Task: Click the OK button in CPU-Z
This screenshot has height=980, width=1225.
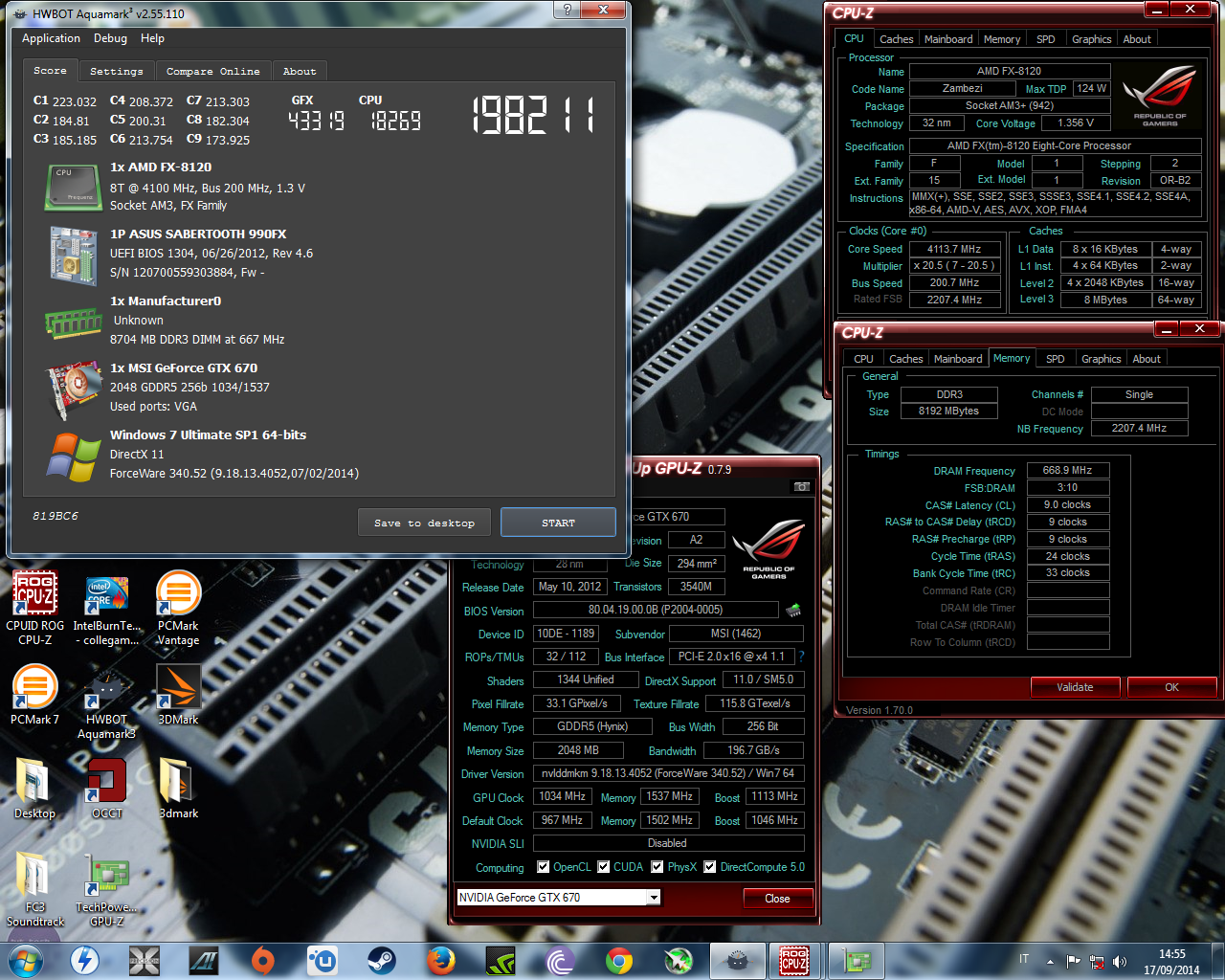Action: 1171,687
